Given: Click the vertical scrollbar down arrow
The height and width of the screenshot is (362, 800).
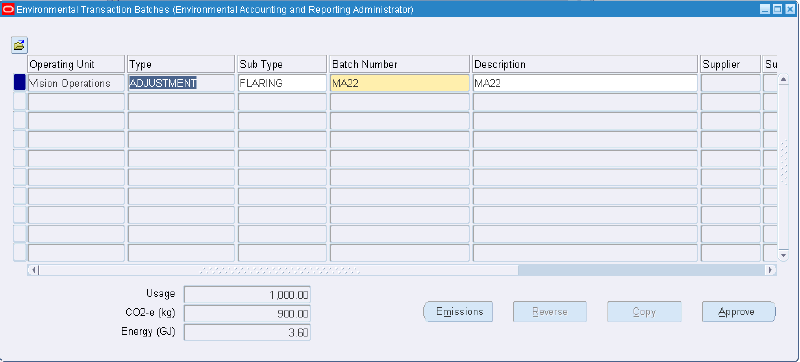Looking at the screenshot, I should pyautogui.click(x=783, y=255).
